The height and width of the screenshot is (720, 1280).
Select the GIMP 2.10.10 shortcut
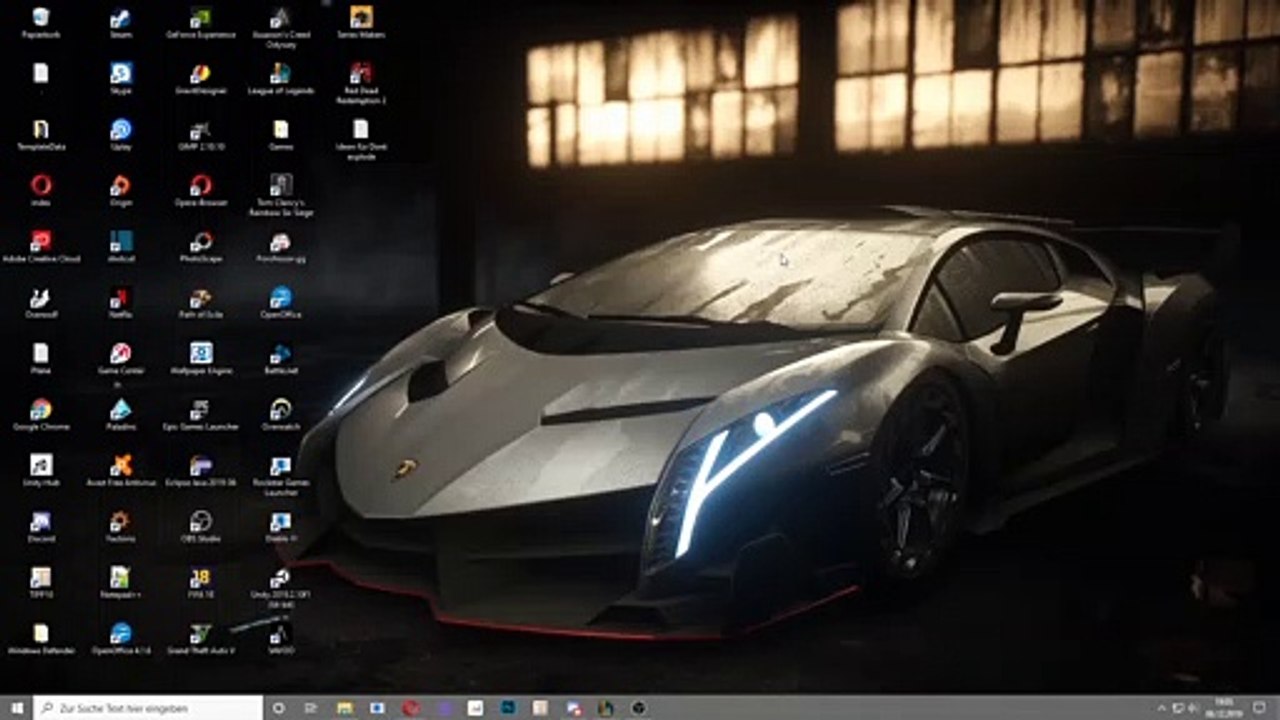pos(200,134)
